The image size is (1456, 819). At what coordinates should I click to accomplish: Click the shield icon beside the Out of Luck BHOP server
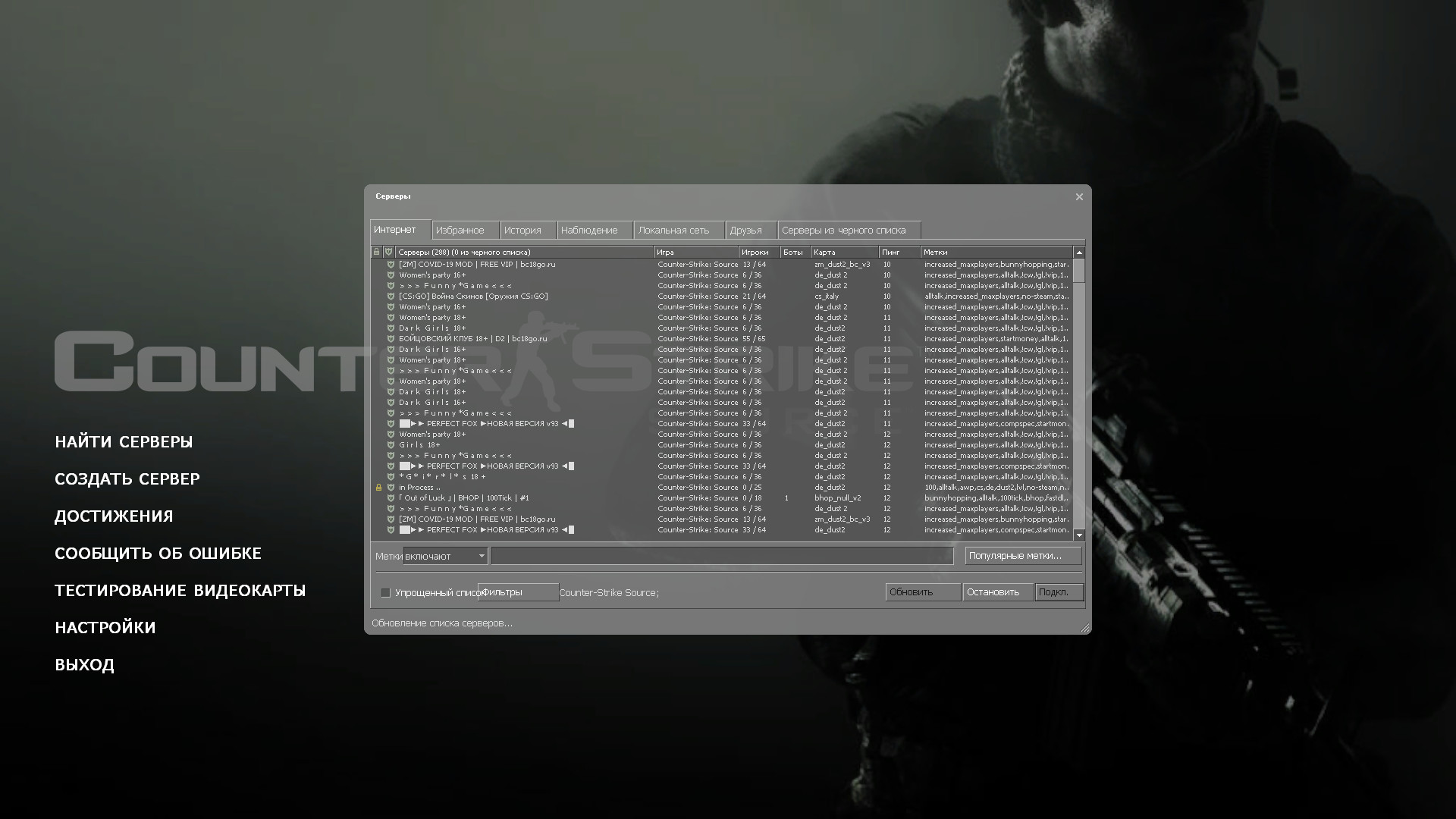point(391,498)
